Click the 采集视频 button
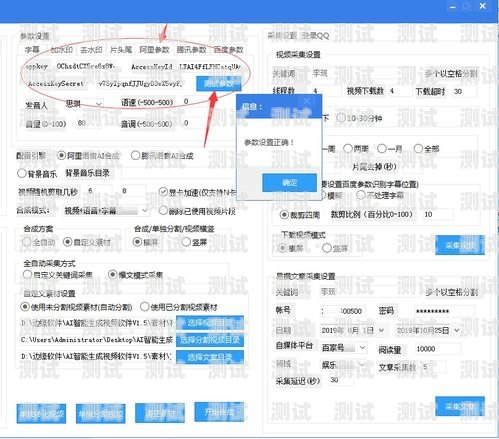499x439 pixels. tap(460, 245)
